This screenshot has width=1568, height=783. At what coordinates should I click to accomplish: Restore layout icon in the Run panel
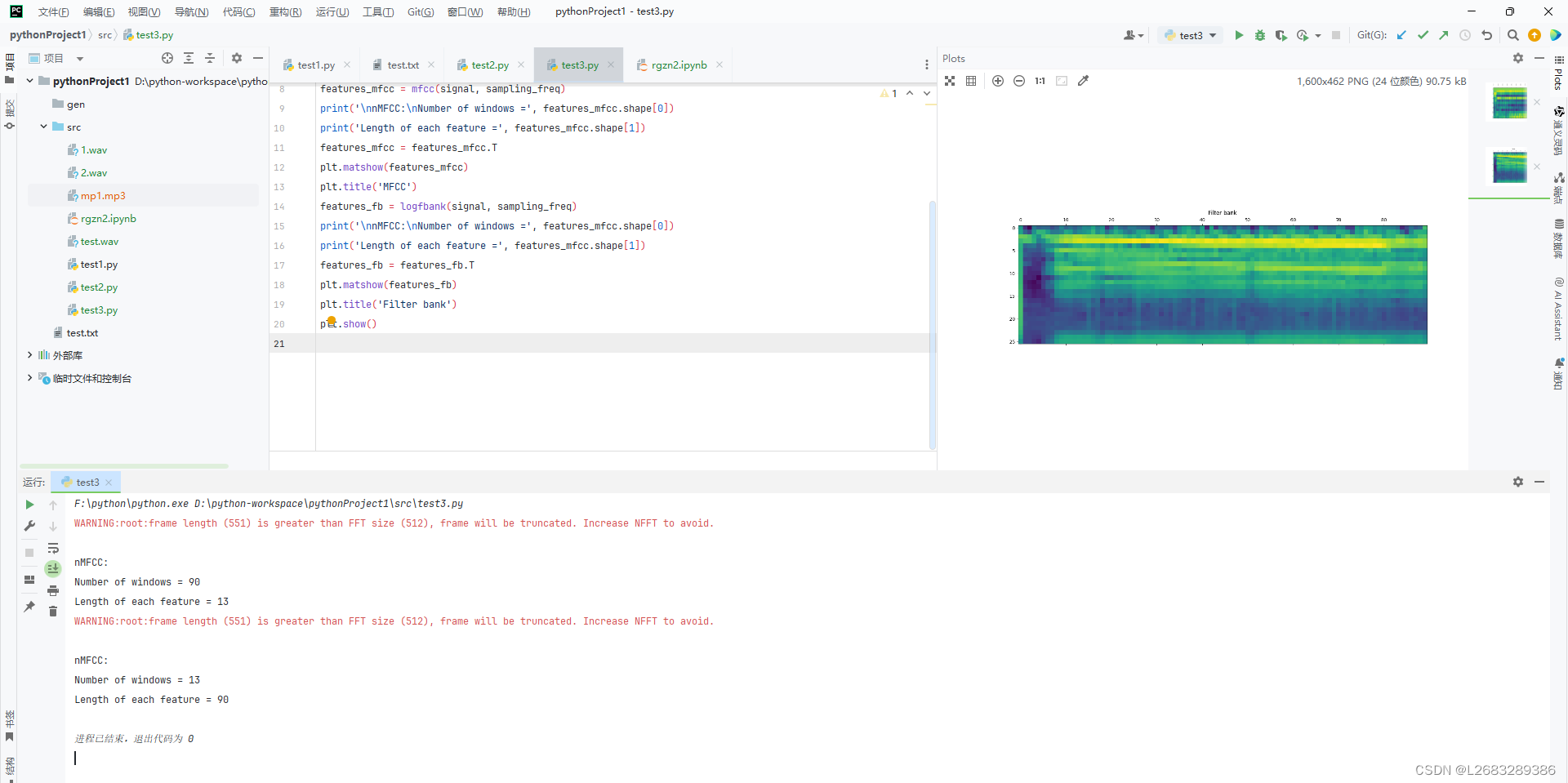coord(29,580)
